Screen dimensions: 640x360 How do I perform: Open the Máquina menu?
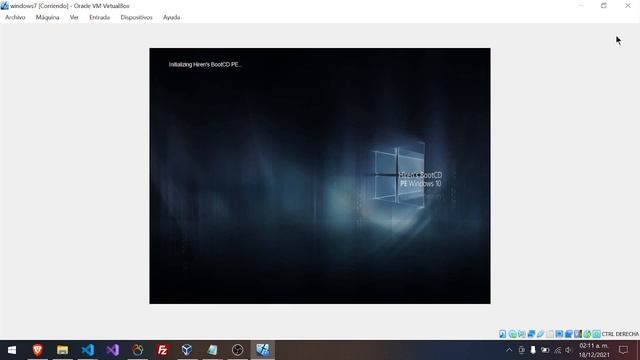pos(47,17)
